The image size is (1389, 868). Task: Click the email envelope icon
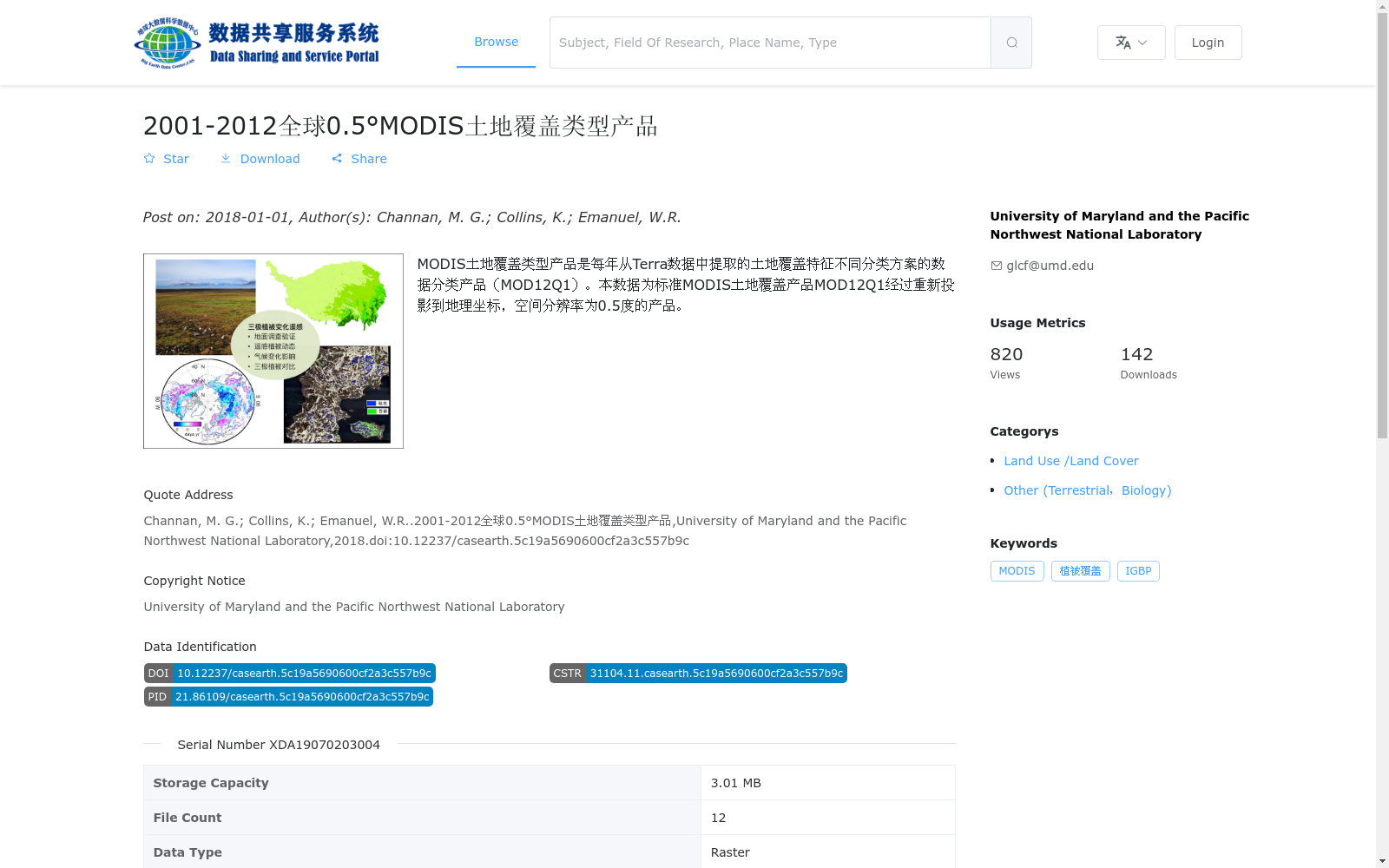tap(997, 266)
